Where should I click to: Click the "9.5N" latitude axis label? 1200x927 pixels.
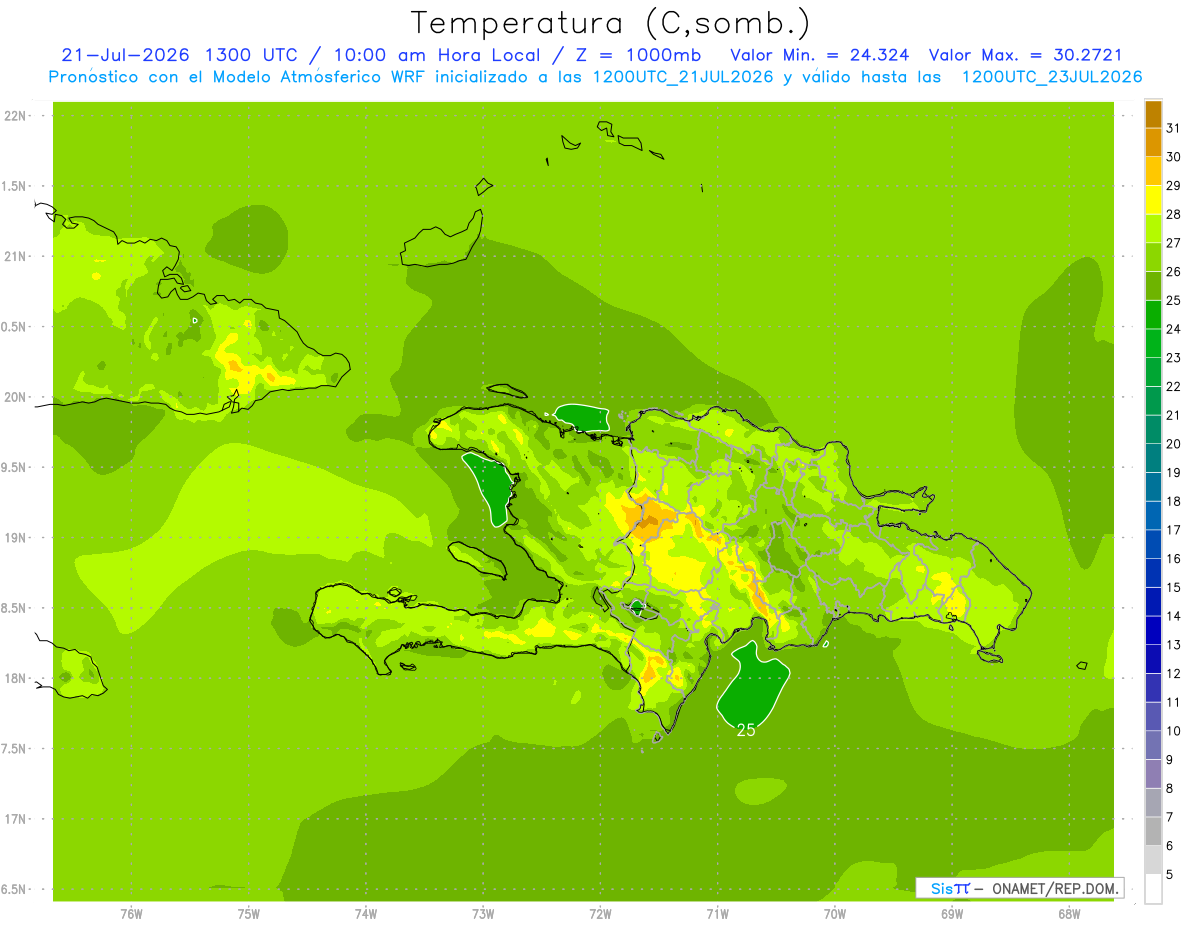pyautogui.click(x=15, y=468)
